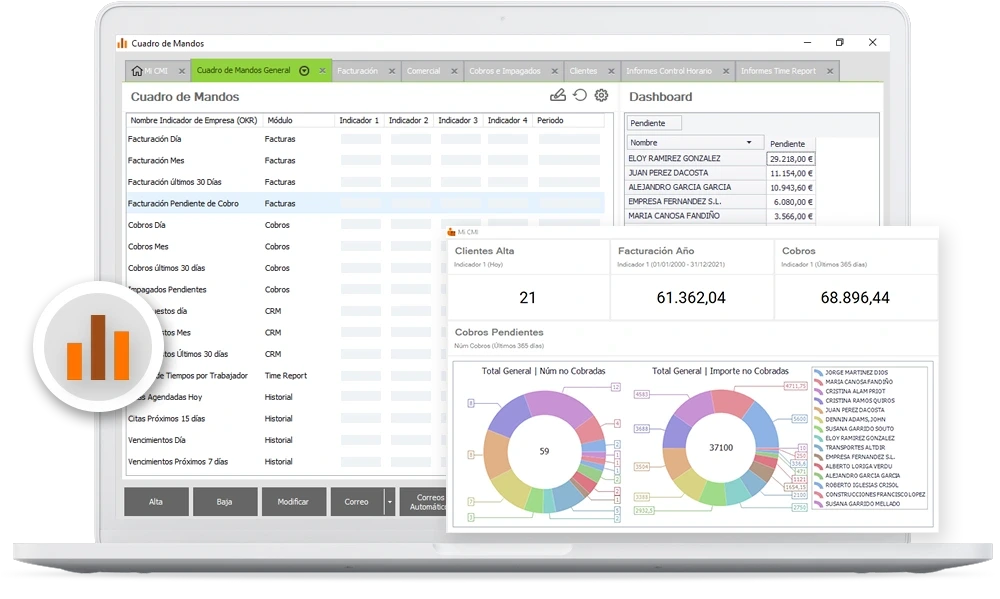1000x599 pixels.
Task: Switch to Cobros e Impagados tab
Action: (504, 71)
